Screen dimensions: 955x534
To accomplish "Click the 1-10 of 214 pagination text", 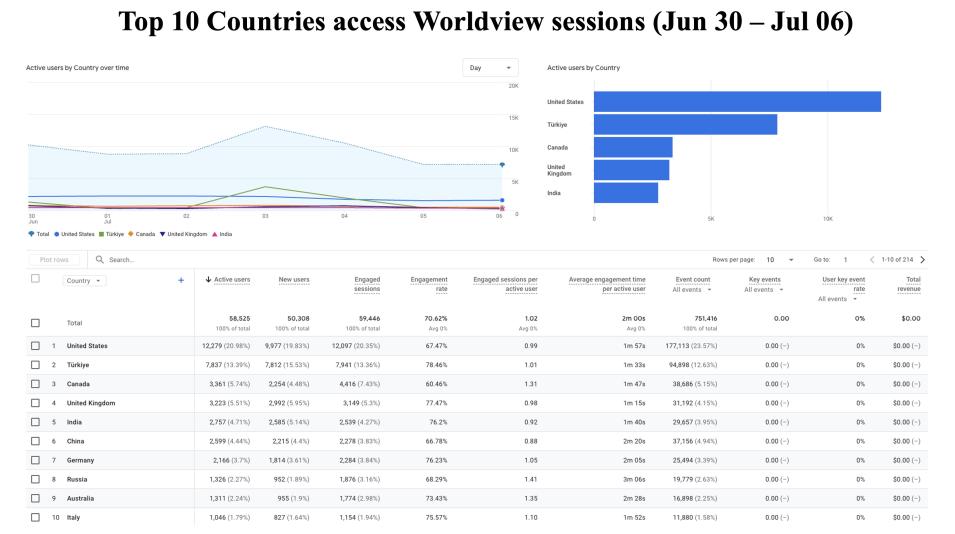I will click(897, 259).
